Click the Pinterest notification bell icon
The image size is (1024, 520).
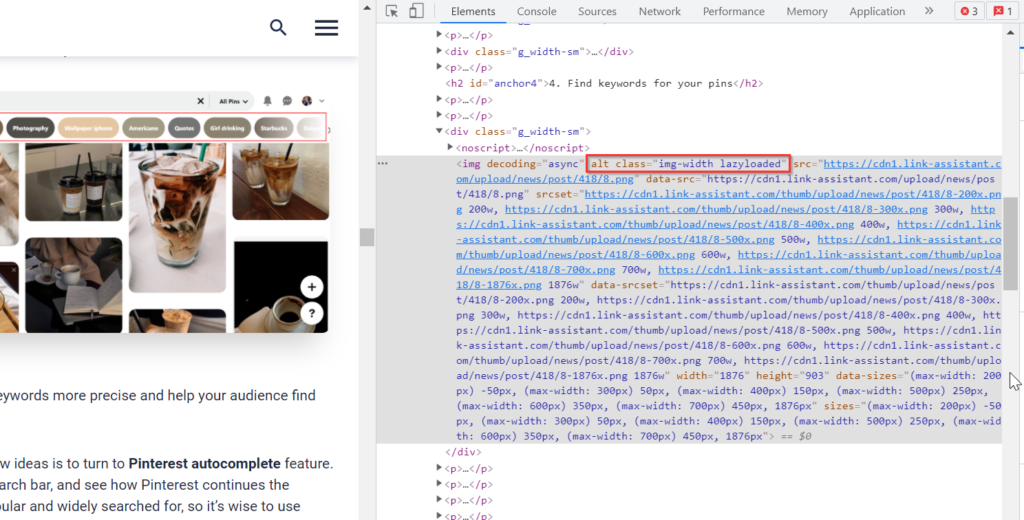click(267, 101)
